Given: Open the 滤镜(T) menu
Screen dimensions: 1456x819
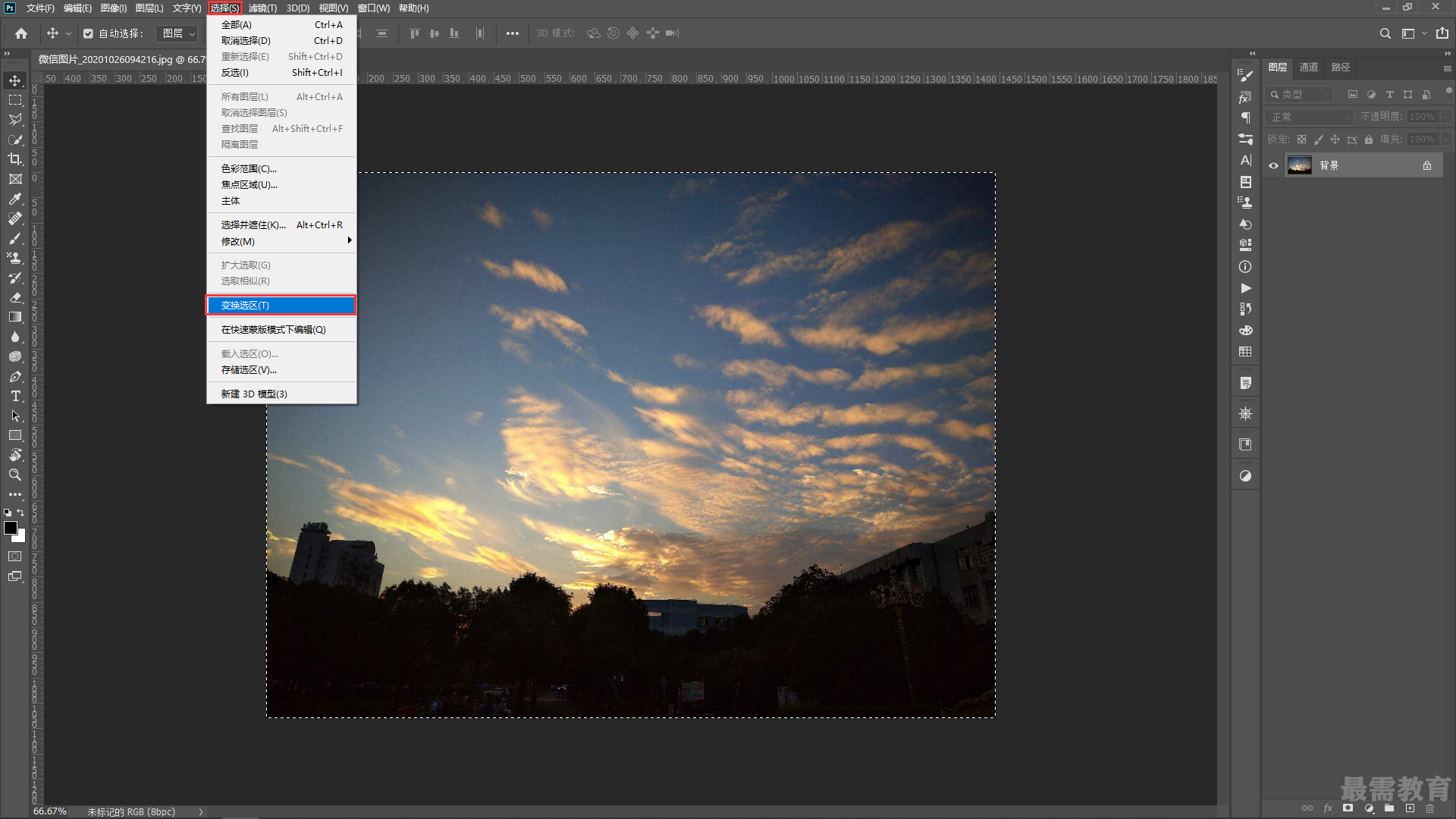Looking at the screenshot, I should click(x=262, y=8).
